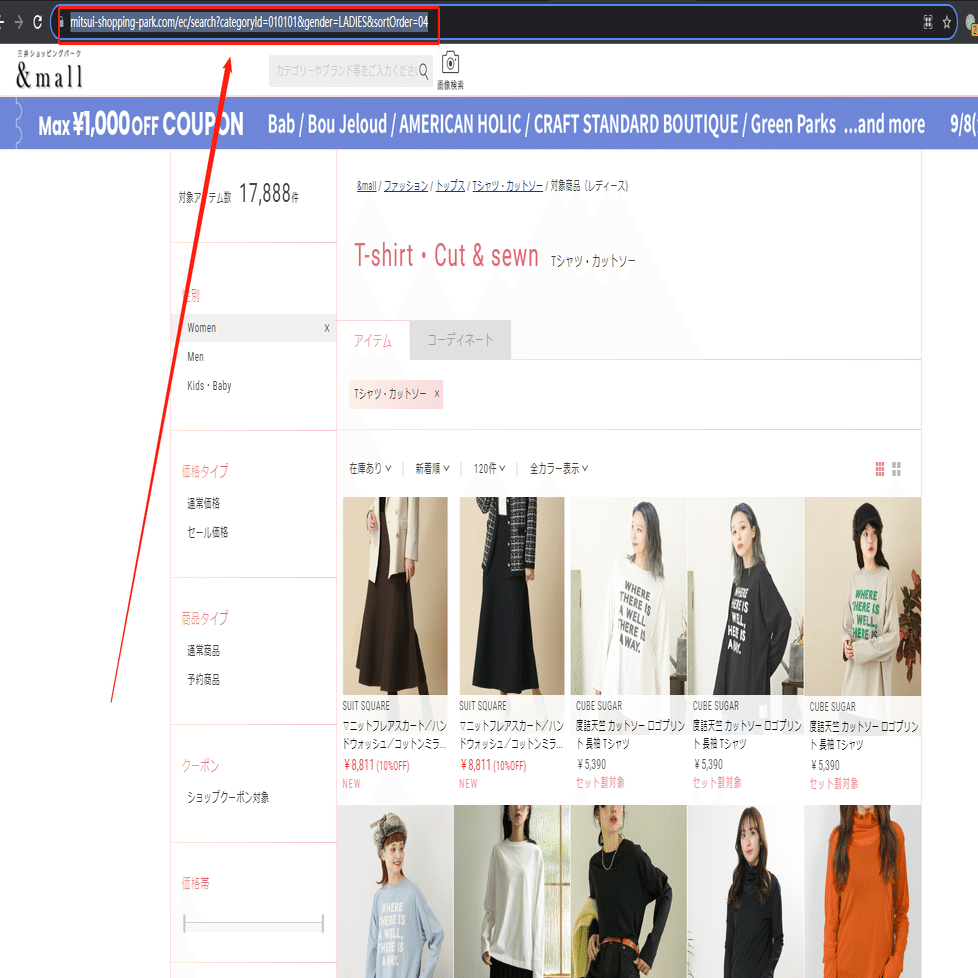978x978 pixels.
Task: Click the QR/translate icon in address bar
Action: pos(927,22)
